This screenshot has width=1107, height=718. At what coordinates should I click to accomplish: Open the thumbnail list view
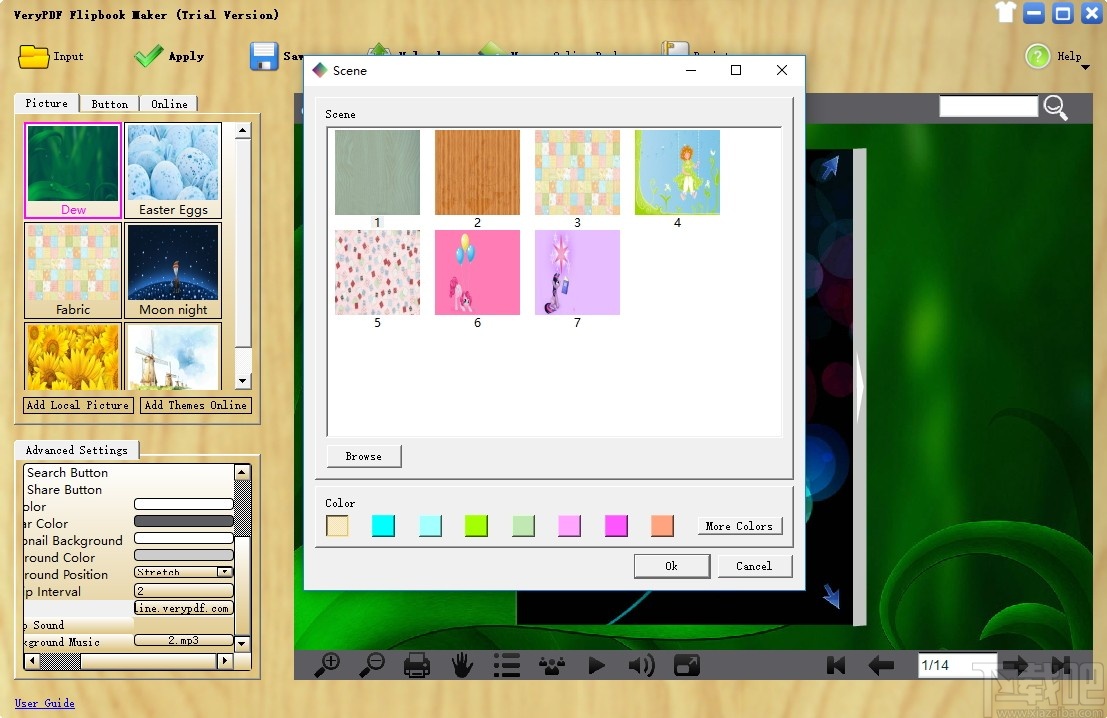tap(506, 664)
